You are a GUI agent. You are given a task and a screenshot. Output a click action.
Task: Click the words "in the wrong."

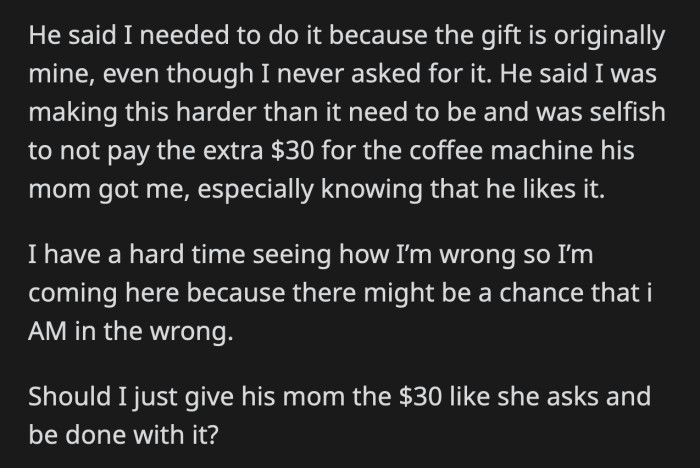point(154,331)
